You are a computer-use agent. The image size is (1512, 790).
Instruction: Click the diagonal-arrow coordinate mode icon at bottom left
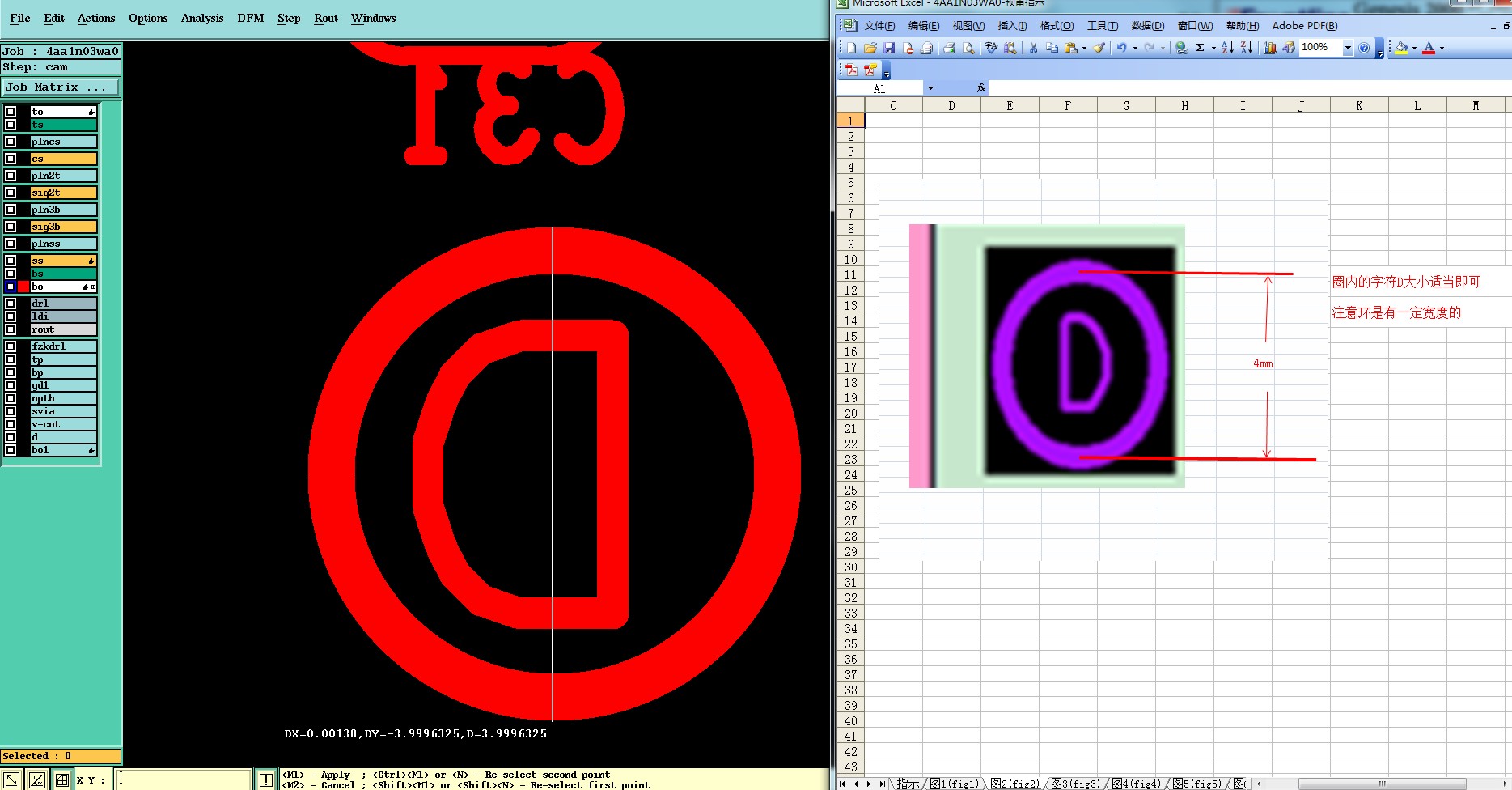[x=11, y=780]
